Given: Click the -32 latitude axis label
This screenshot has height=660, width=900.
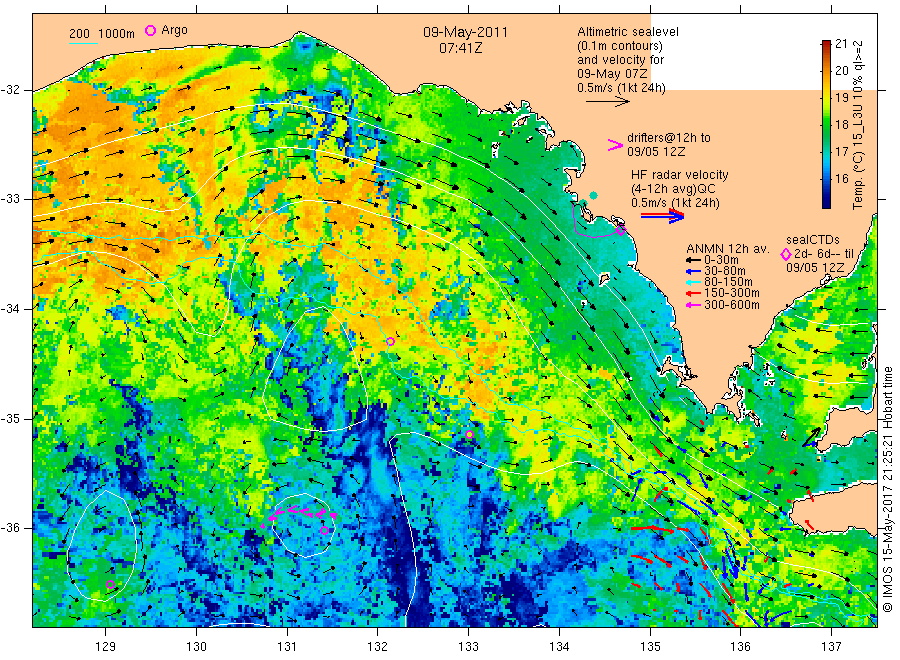Looking at the screenshot, I should pos(11,91).
